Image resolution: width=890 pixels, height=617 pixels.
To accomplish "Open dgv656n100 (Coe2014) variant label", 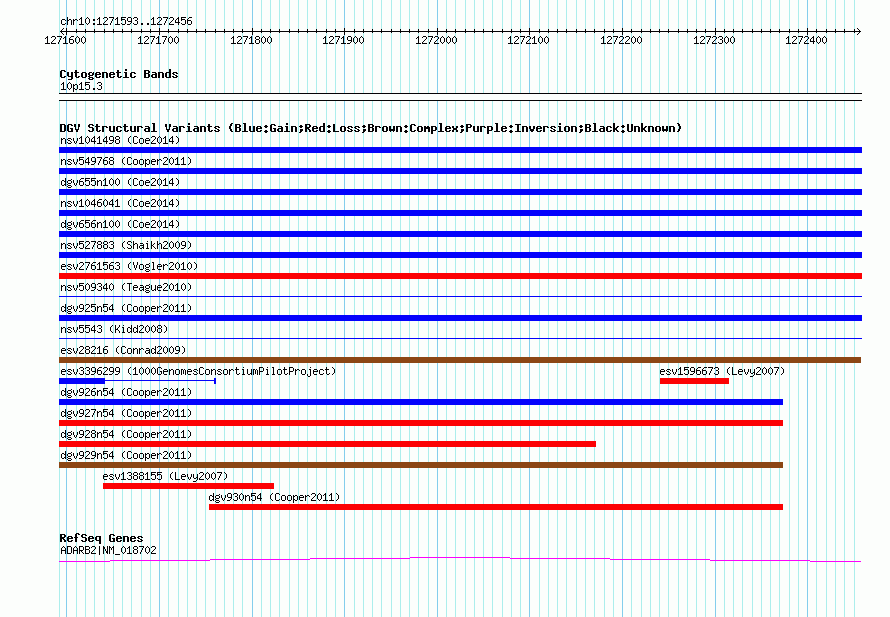I will coord(120,224).
